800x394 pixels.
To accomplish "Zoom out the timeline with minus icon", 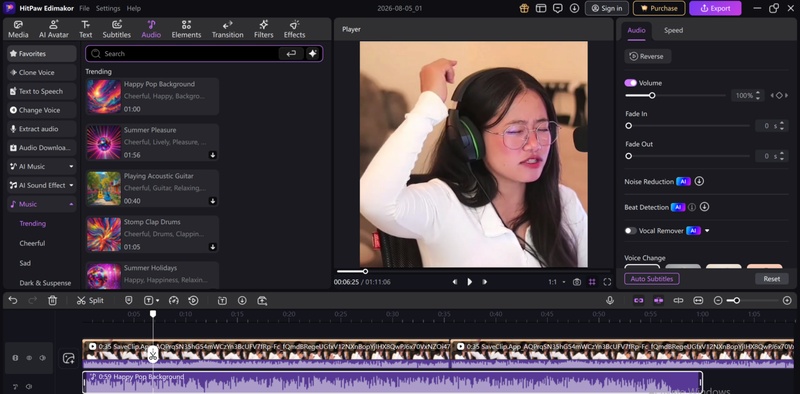I will 718,301.
